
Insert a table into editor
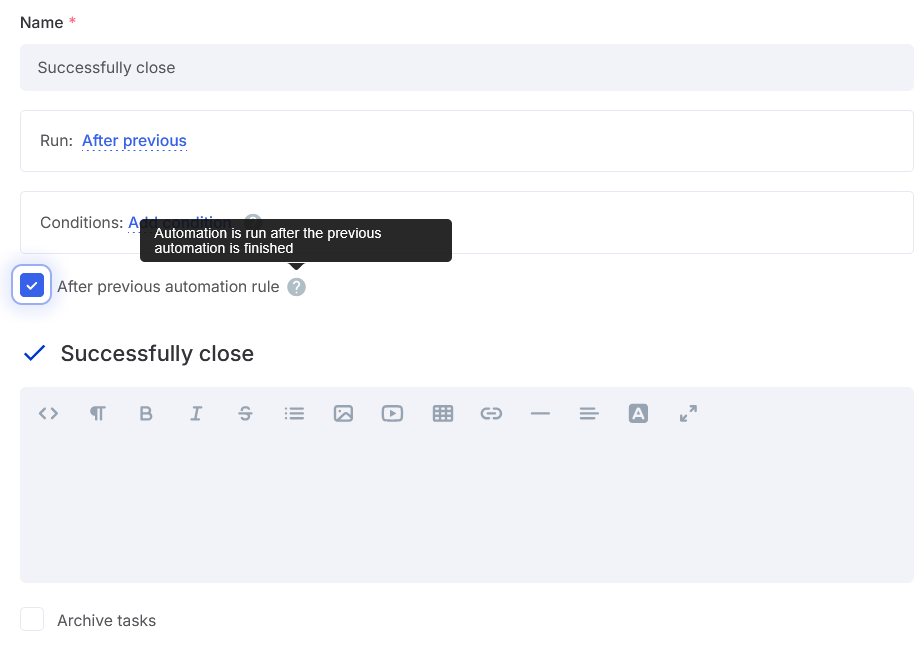[x=442, y=413]
